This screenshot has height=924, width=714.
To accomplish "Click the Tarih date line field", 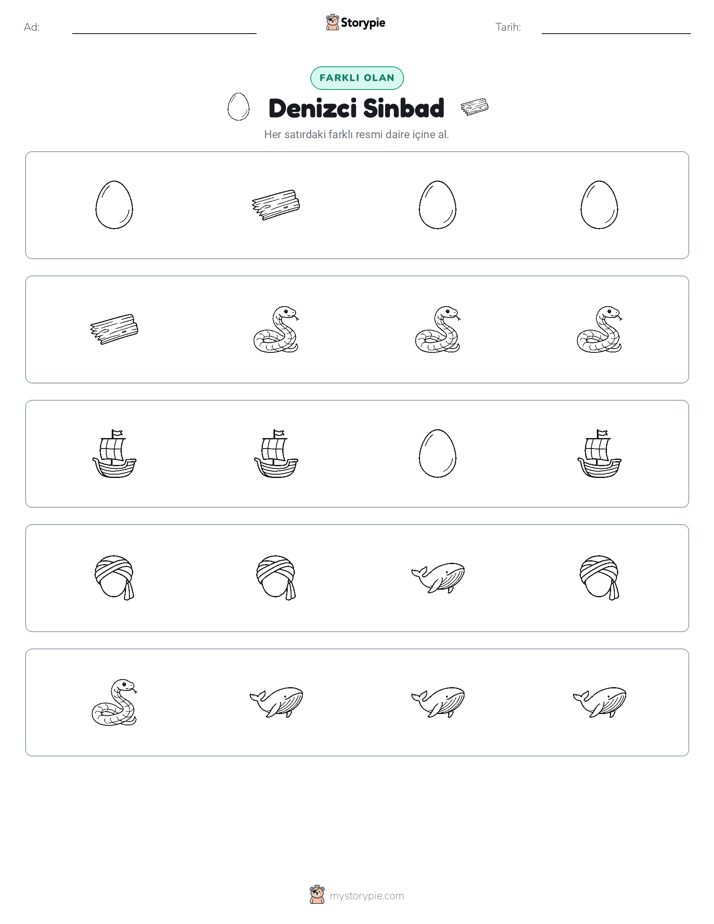I will click(x=616, y=27).
